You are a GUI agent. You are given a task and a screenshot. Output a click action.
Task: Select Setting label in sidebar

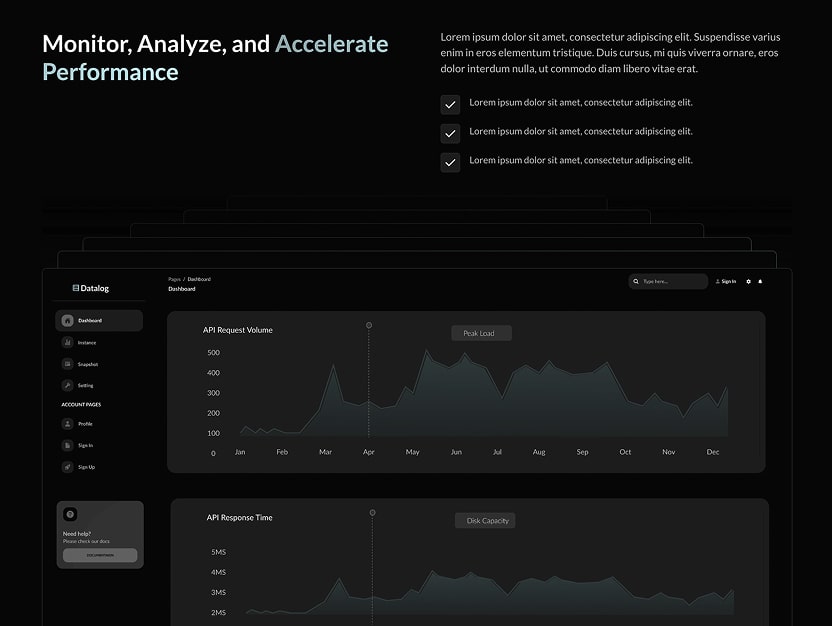(85, 386)
